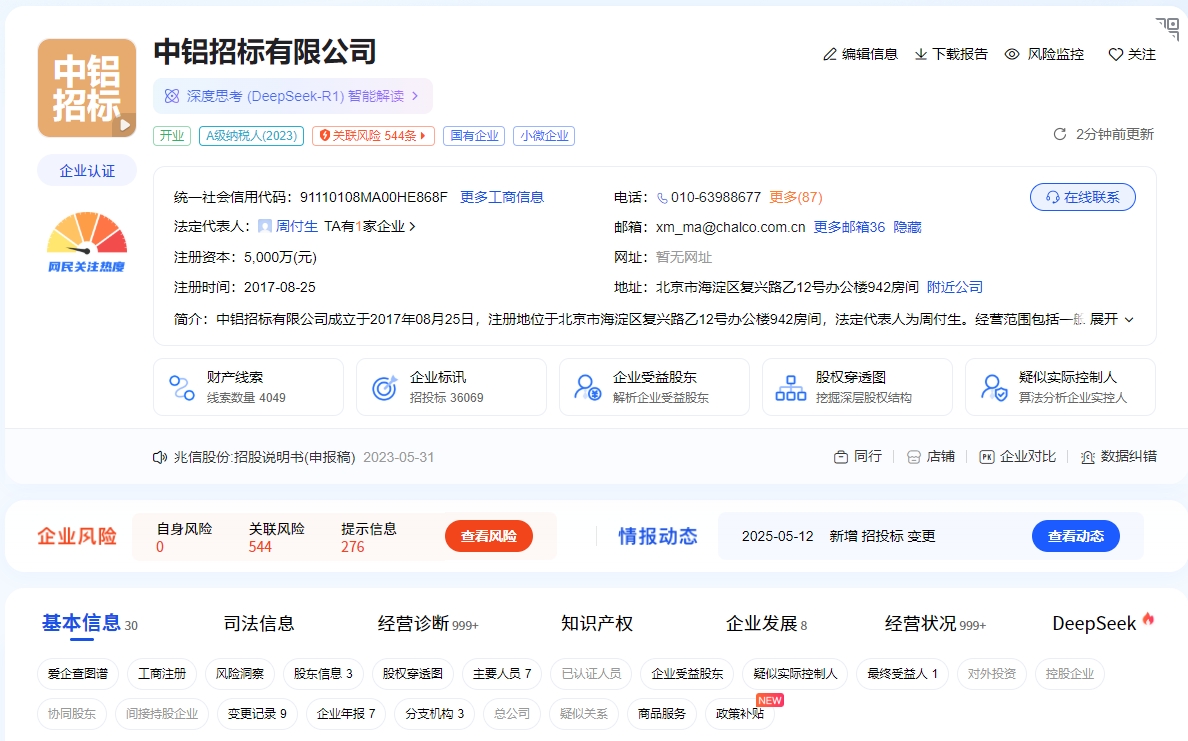Open legal representative 周付生 link
Screen dimensions: 1188x741
[x=297, y=227]
